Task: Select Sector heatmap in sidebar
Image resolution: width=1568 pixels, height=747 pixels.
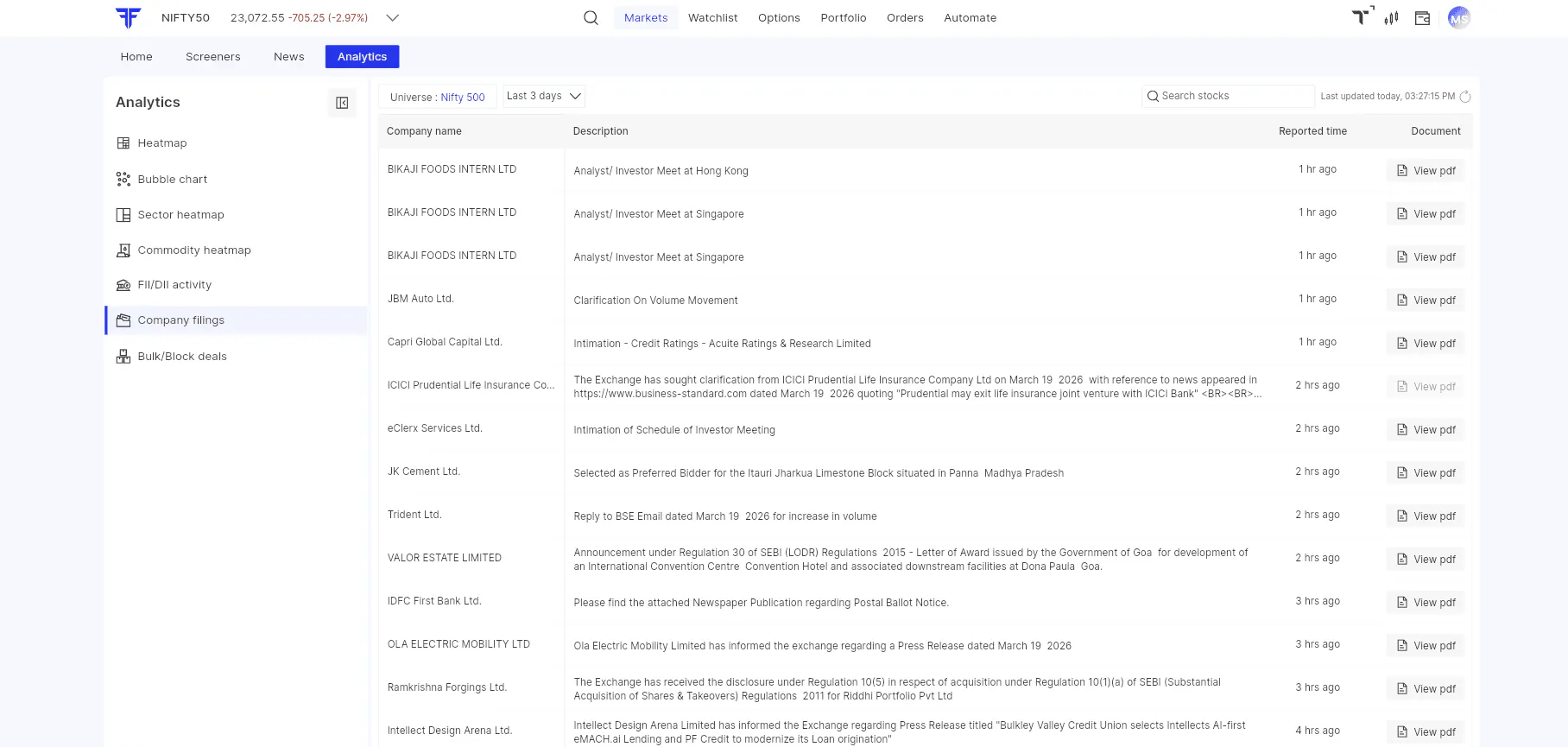Action: tap(180, 215)
